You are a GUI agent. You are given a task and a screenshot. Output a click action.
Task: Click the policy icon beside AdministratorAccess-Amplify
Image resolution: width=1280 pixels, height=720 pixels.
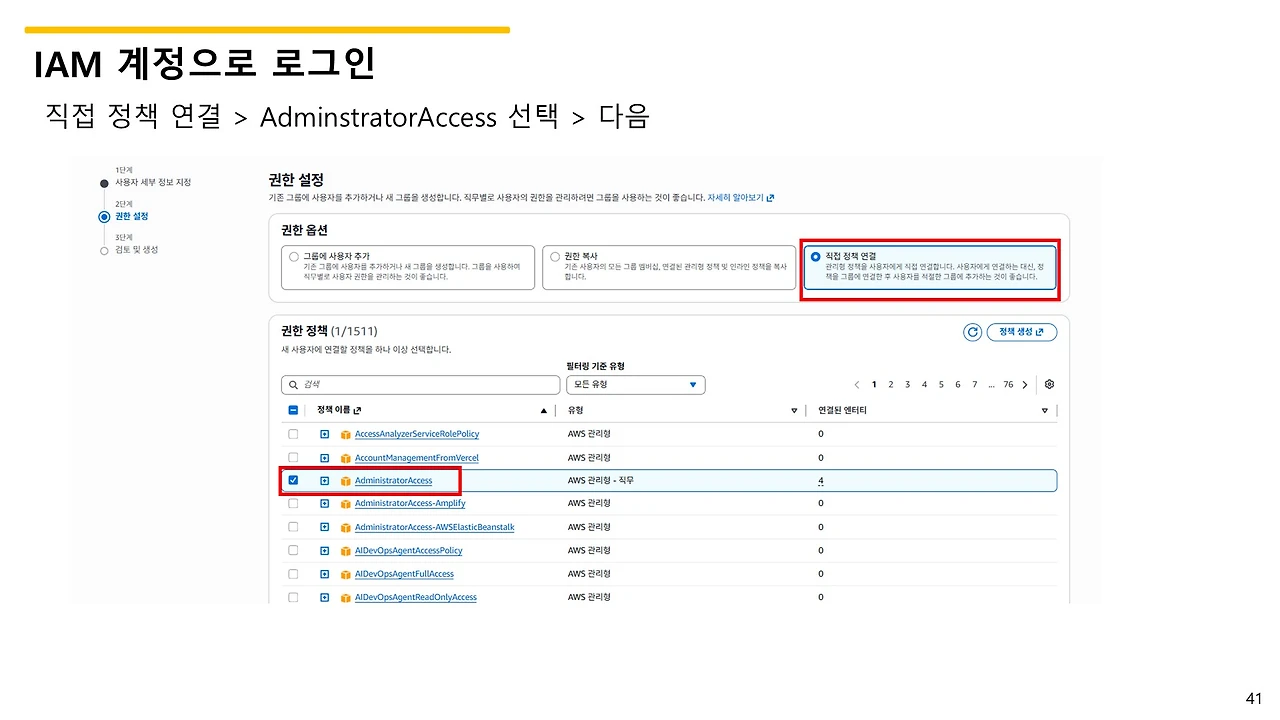[x=346, y=503]
